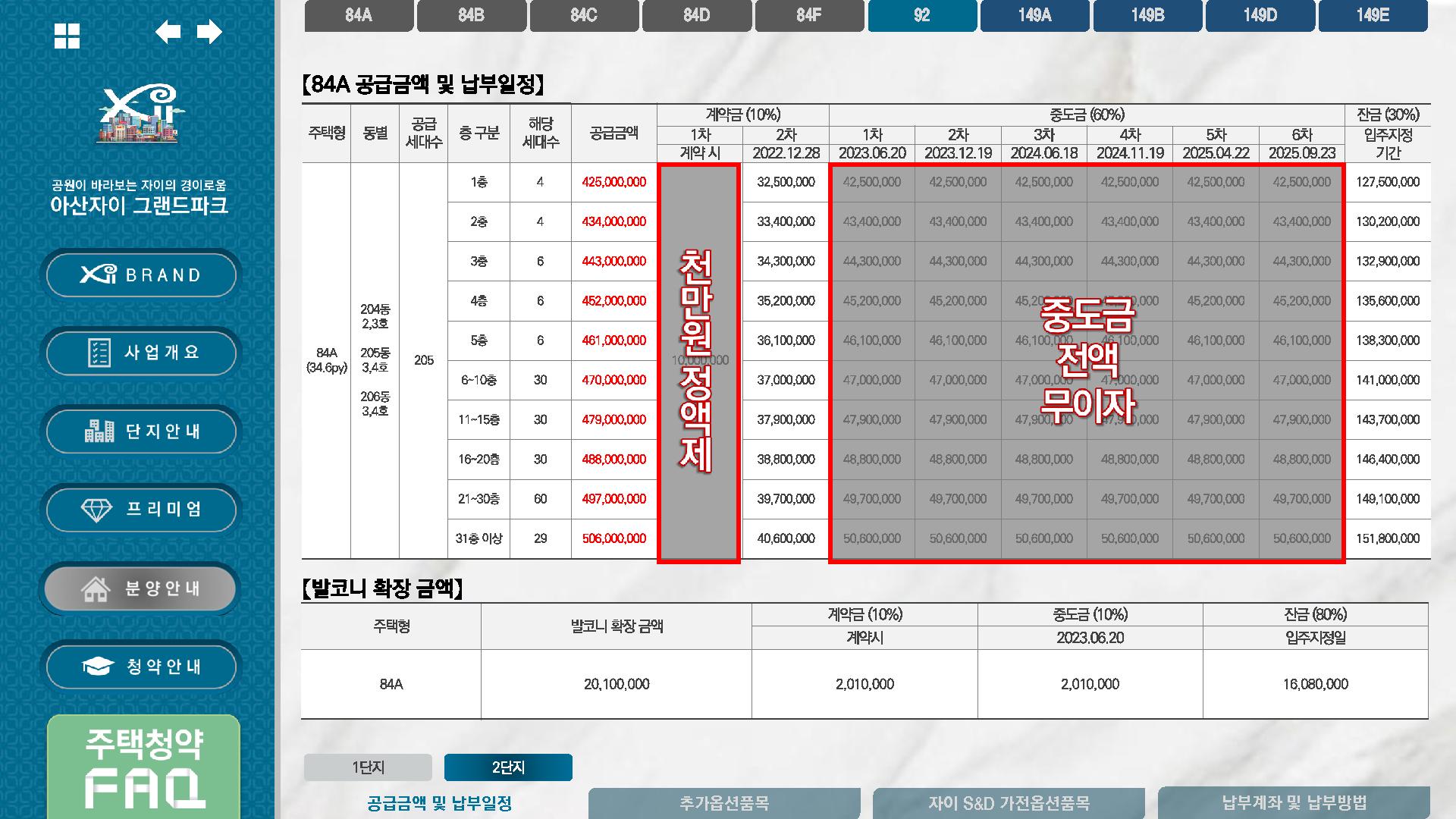
Task: Switch to the 149D tab
Action: click(1260, 16)
